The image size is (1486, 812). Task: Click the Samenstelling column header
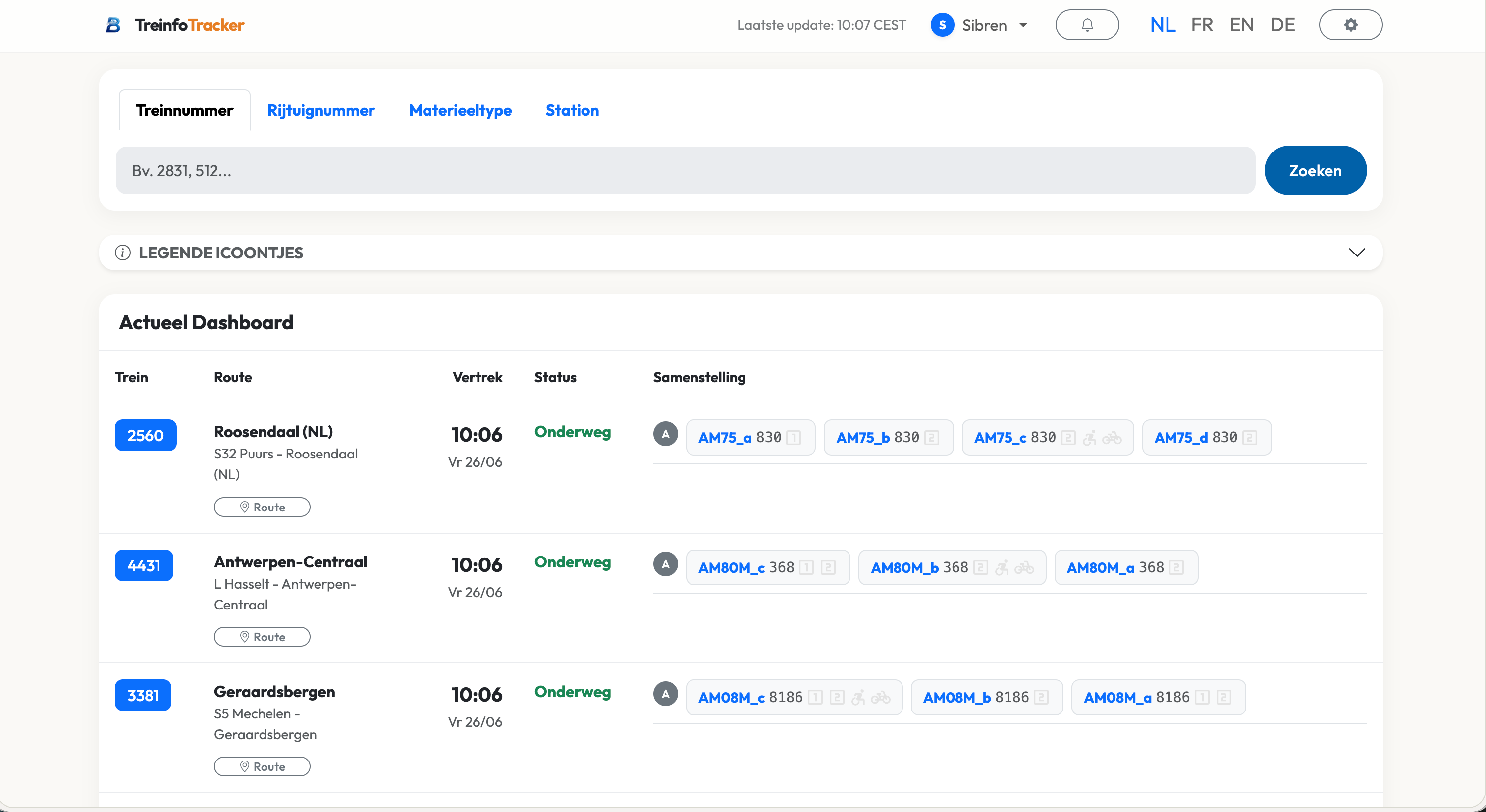[699, 377]
